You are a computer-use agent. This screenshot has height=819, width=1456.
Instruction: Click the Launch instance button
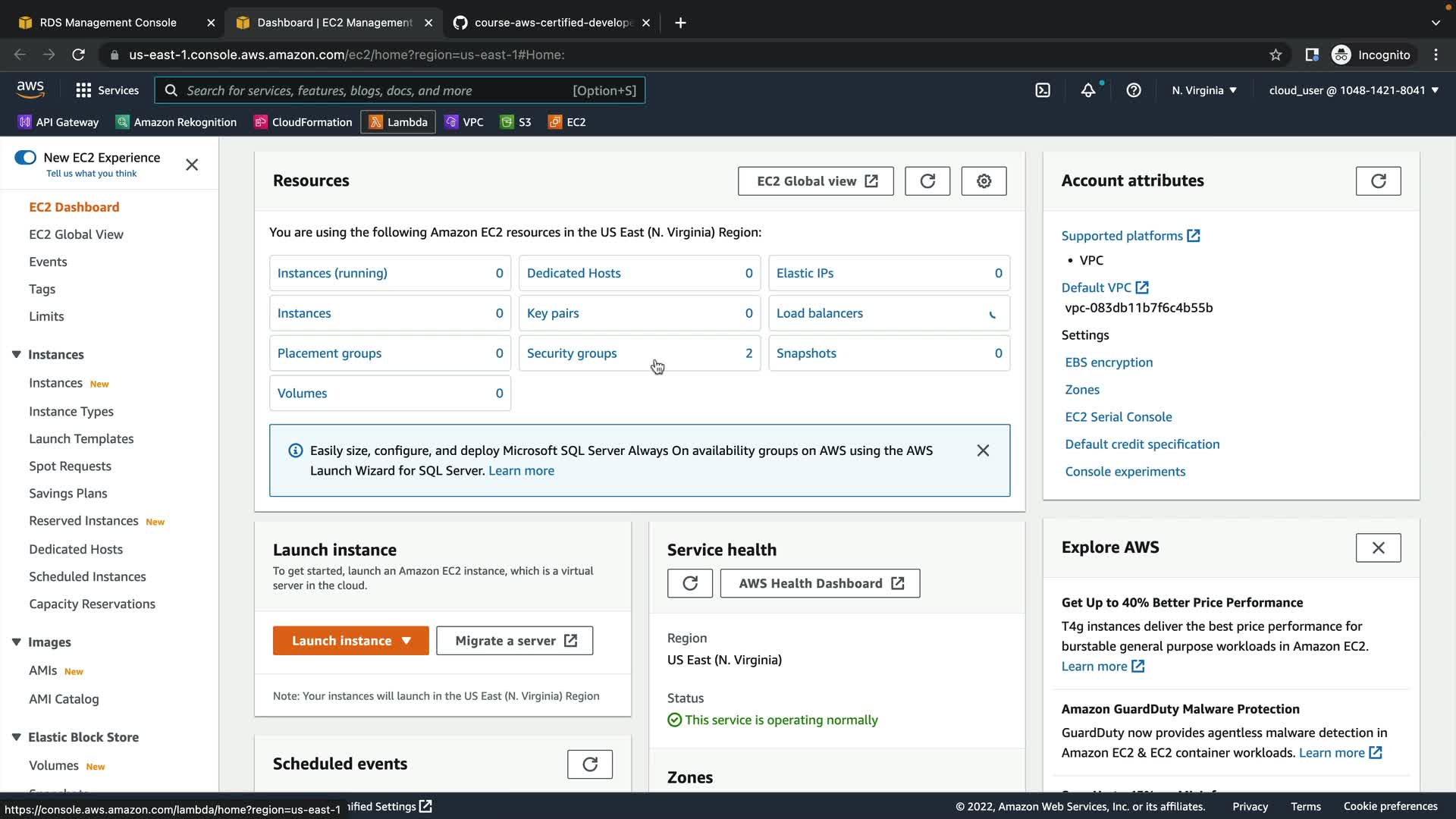tap(341, 641)
